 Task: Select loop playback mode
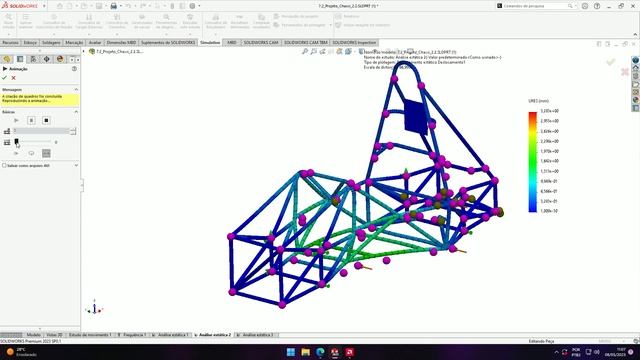tap(31, 153)
